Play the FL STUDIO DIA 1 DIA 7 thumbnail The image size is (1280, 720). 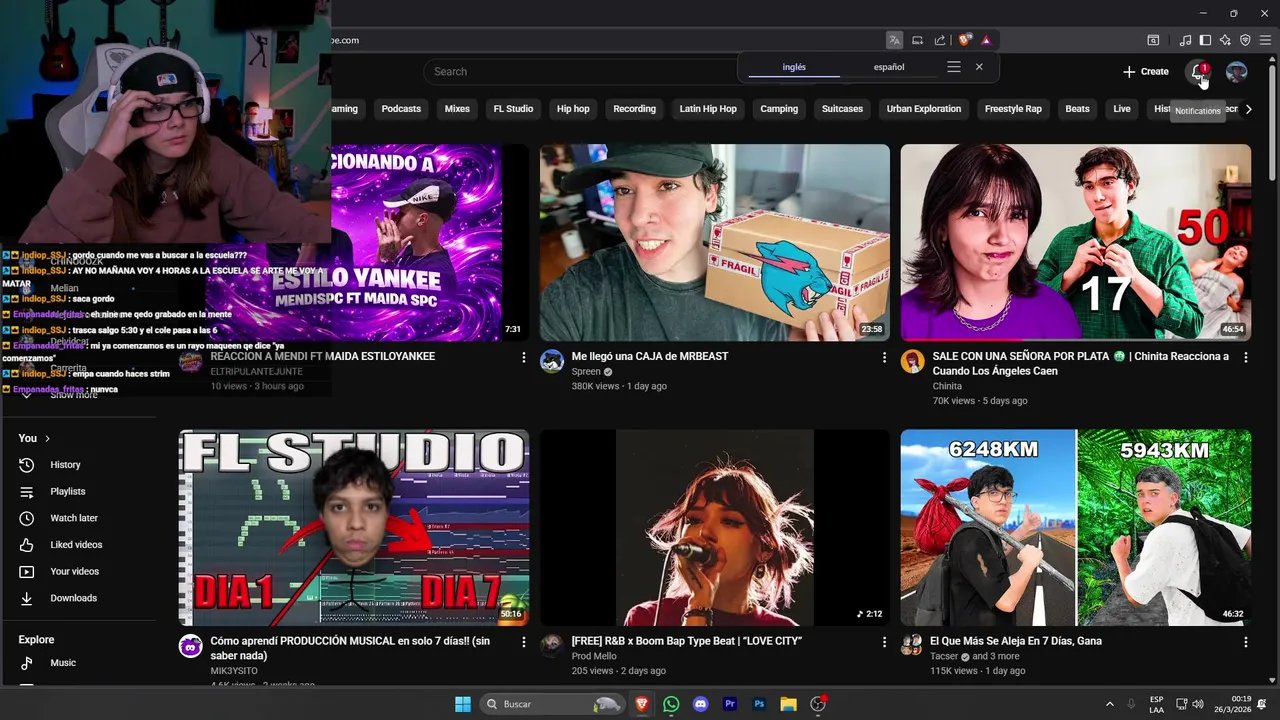pyautogui.click(x=354, y=528)
